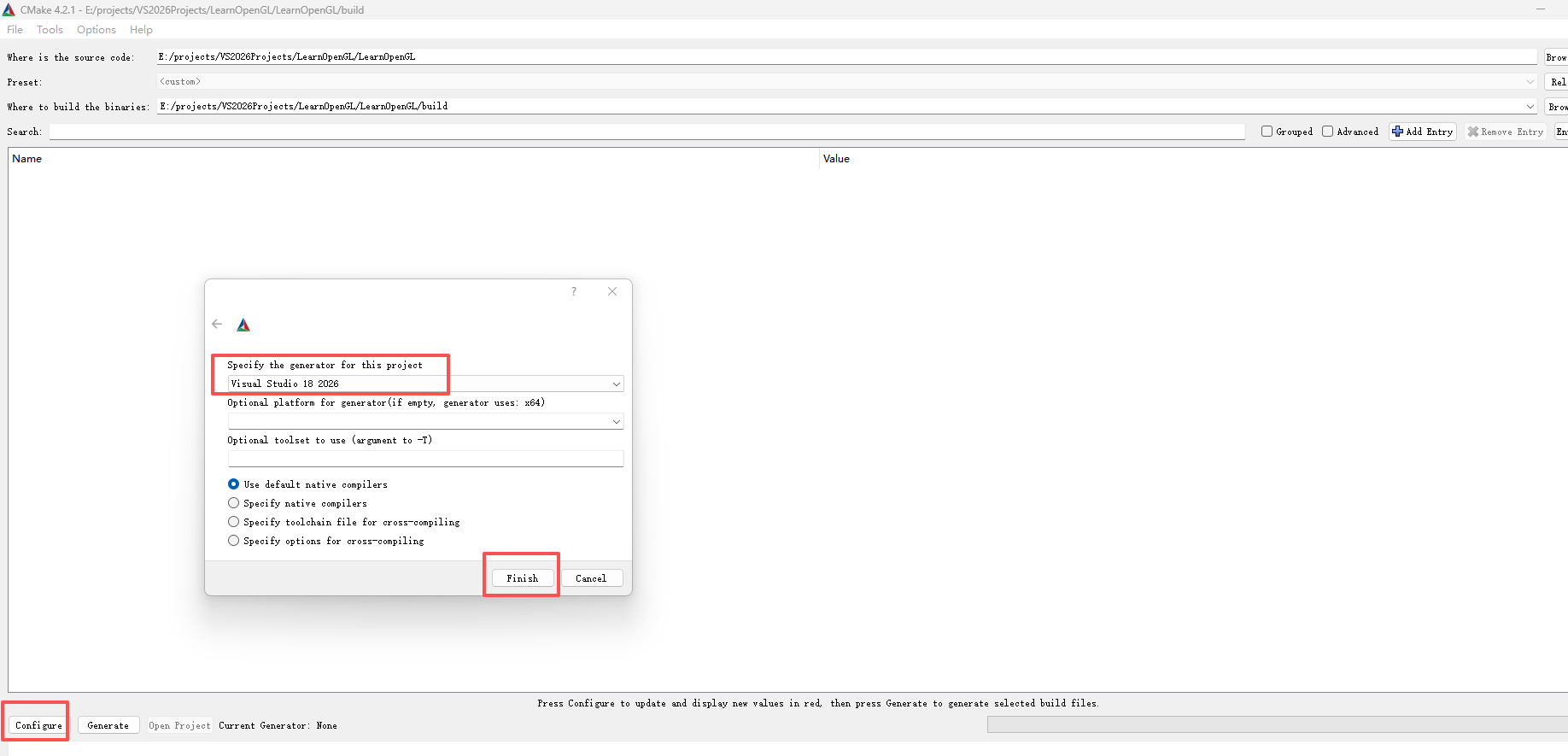1568x756 pixels.
Task: Click the optional toolset input field
Action: coord(425,459)
